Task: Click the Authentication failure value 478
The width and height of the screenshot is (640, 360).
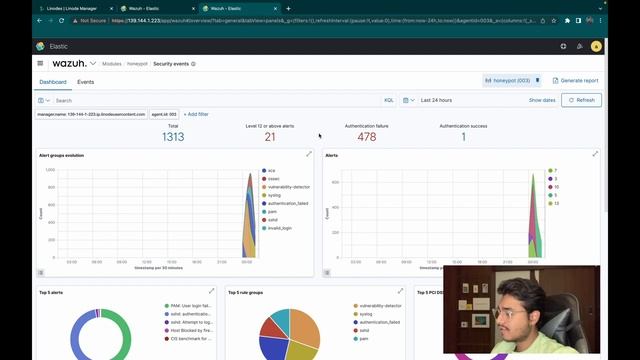Action: pos(367,137)
